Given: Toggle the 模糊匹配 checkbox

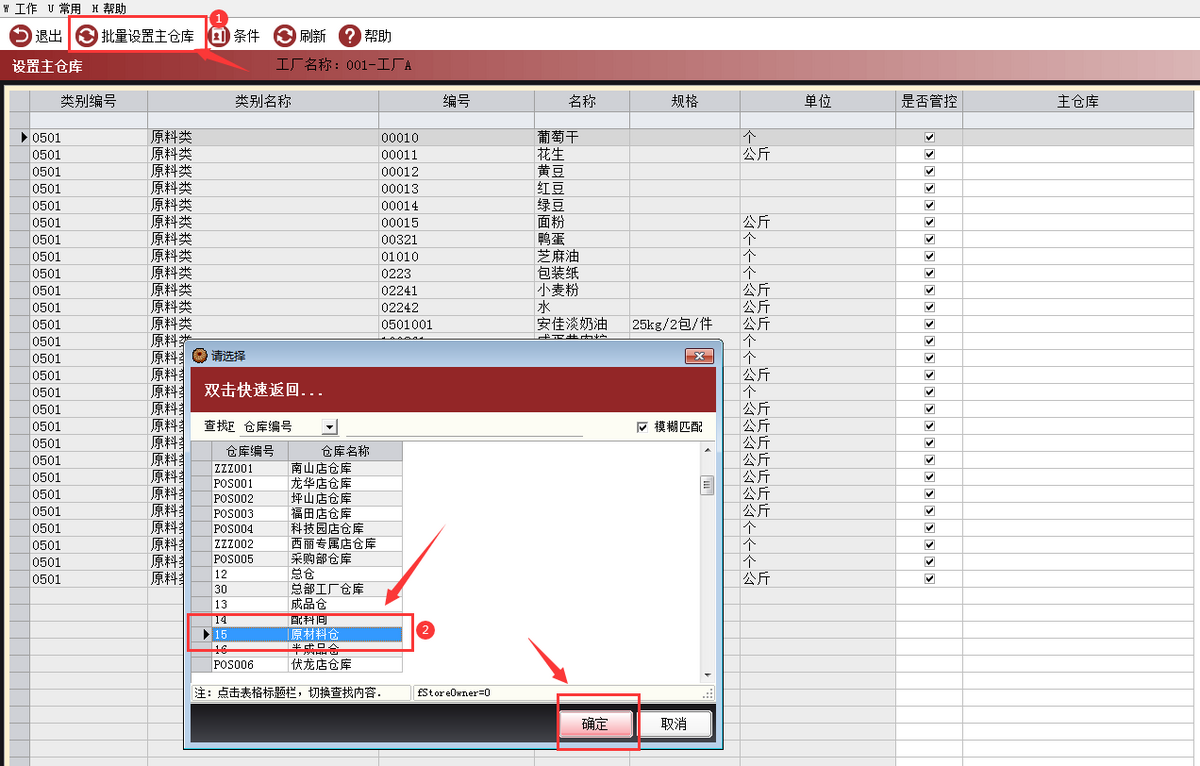Looking at the screenshot, I should tap(643, 427).
